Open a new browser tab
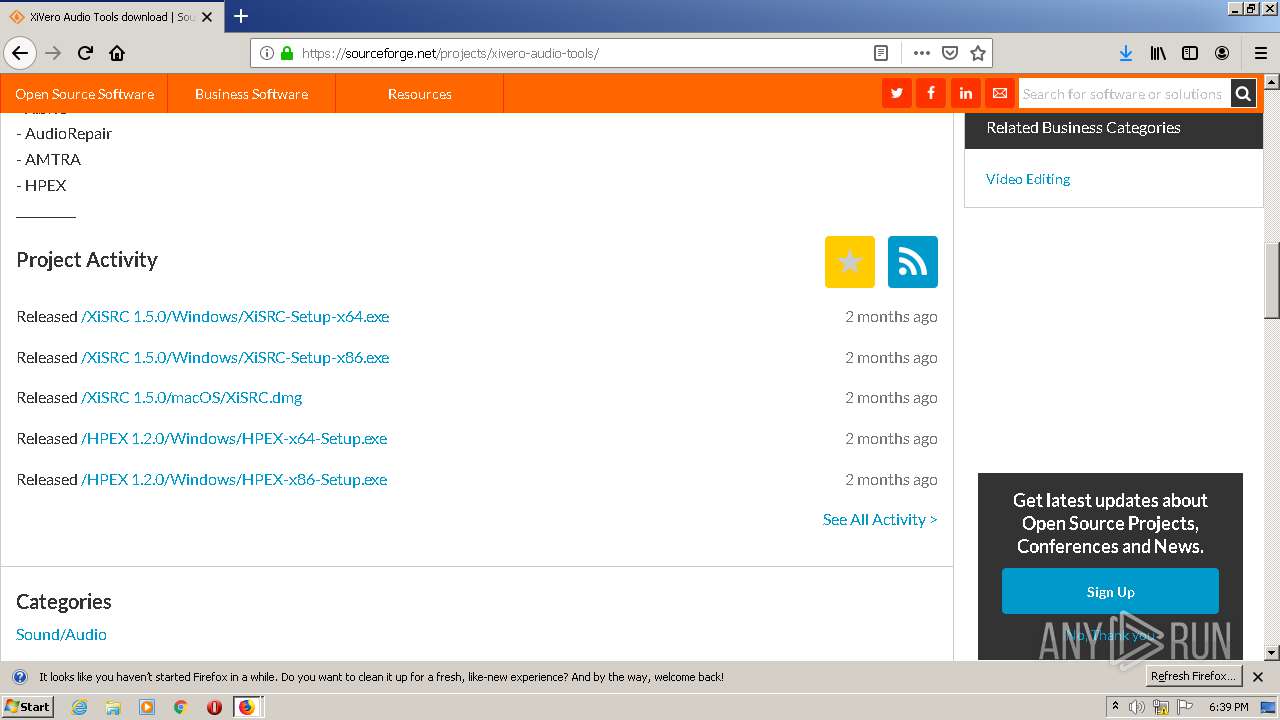The image size is (1280, 720). click(x=241, y=16)
